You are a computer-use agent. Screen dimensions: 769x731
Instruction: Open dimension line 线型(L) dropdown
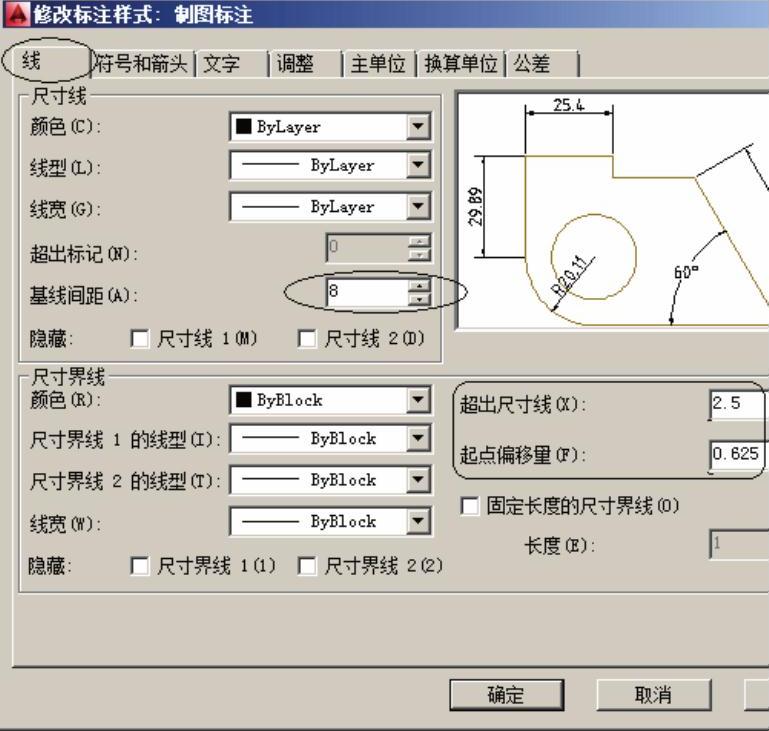[x=419, y=166]
